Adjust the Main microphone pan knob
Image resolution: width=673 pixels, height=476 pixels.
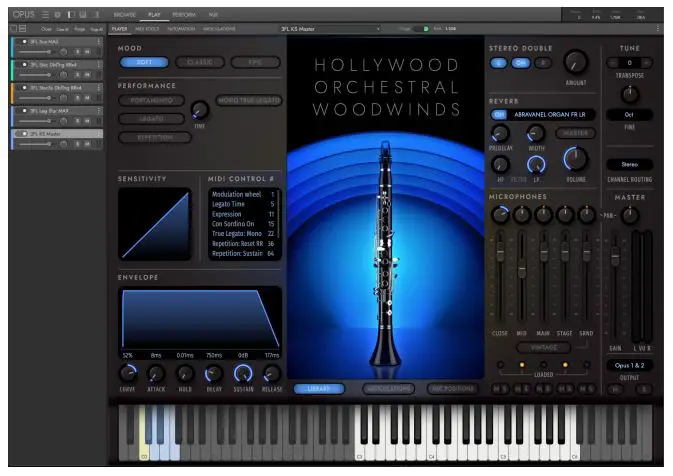[543, 215]
